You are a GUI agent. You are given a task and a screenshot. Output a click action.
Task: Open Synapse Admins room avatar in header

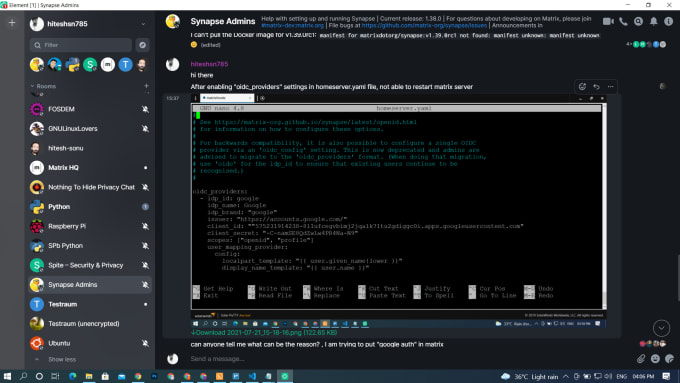point(173,21)
